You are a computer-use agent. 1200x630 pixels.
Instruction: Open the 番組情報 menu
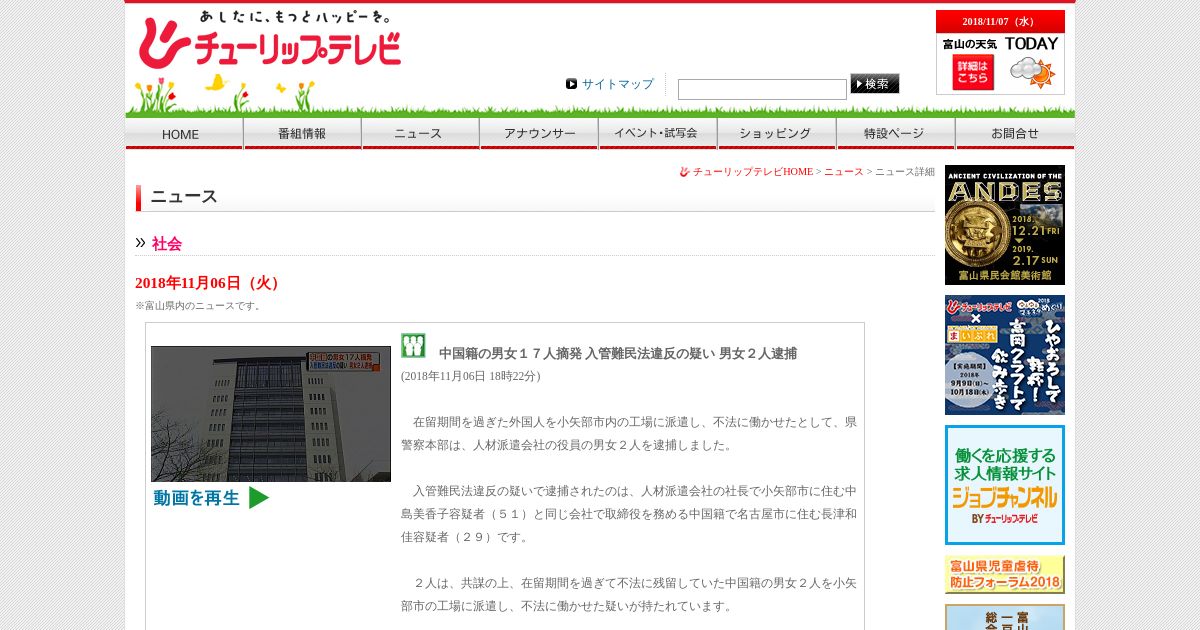pyautogui.click(x=302, y=134)
